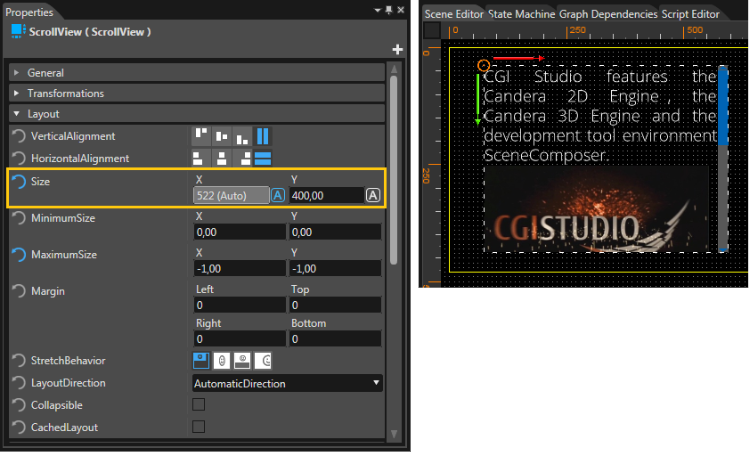Edit the Size Y value field
Image resolution: width=750 pixels, height=453 pixels.
[x=327, y=195]
